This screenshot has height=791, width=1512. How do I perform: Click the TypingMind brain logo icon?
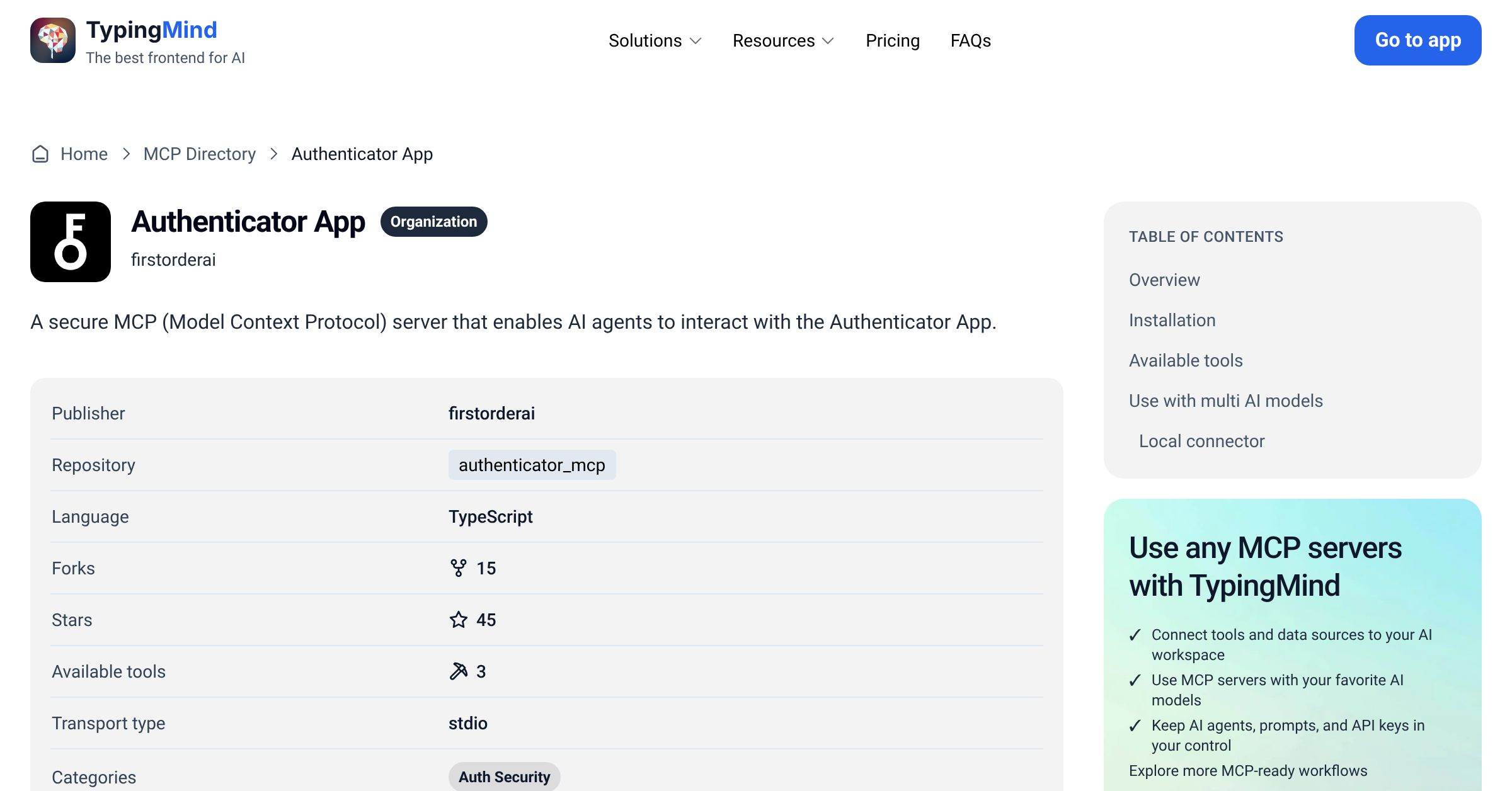pos(53,40)
